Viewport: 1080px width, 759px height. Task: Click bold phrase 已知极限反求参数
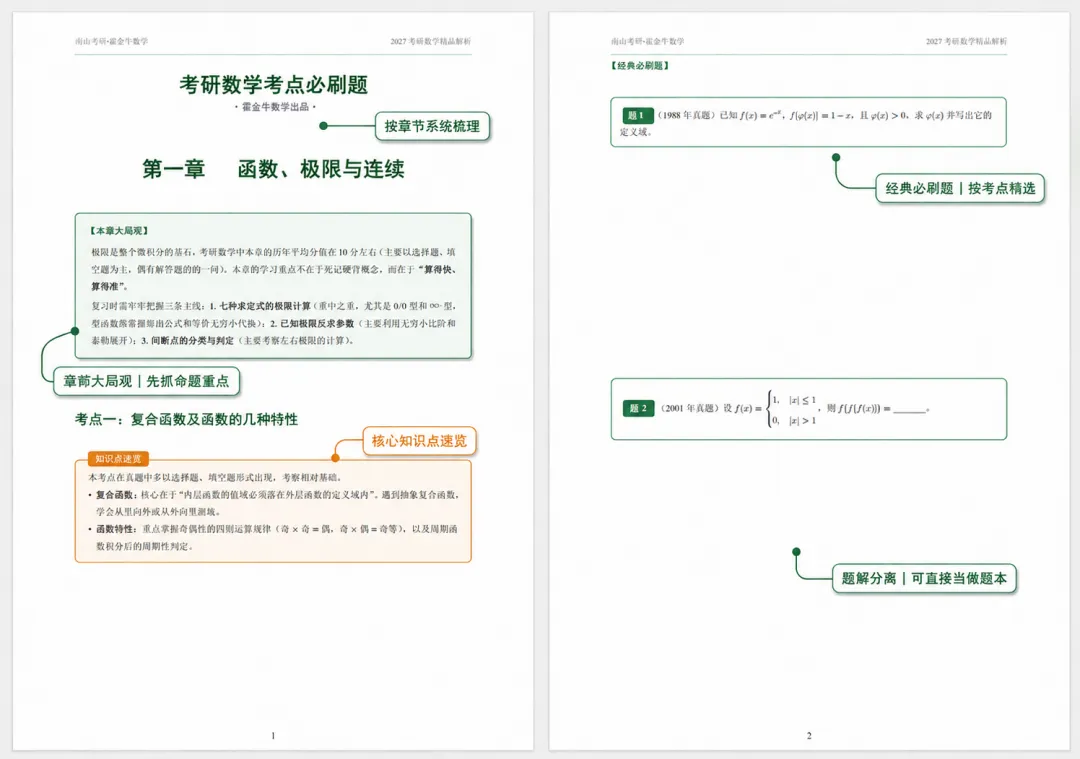pyautogui.click(x=317, y=323)
